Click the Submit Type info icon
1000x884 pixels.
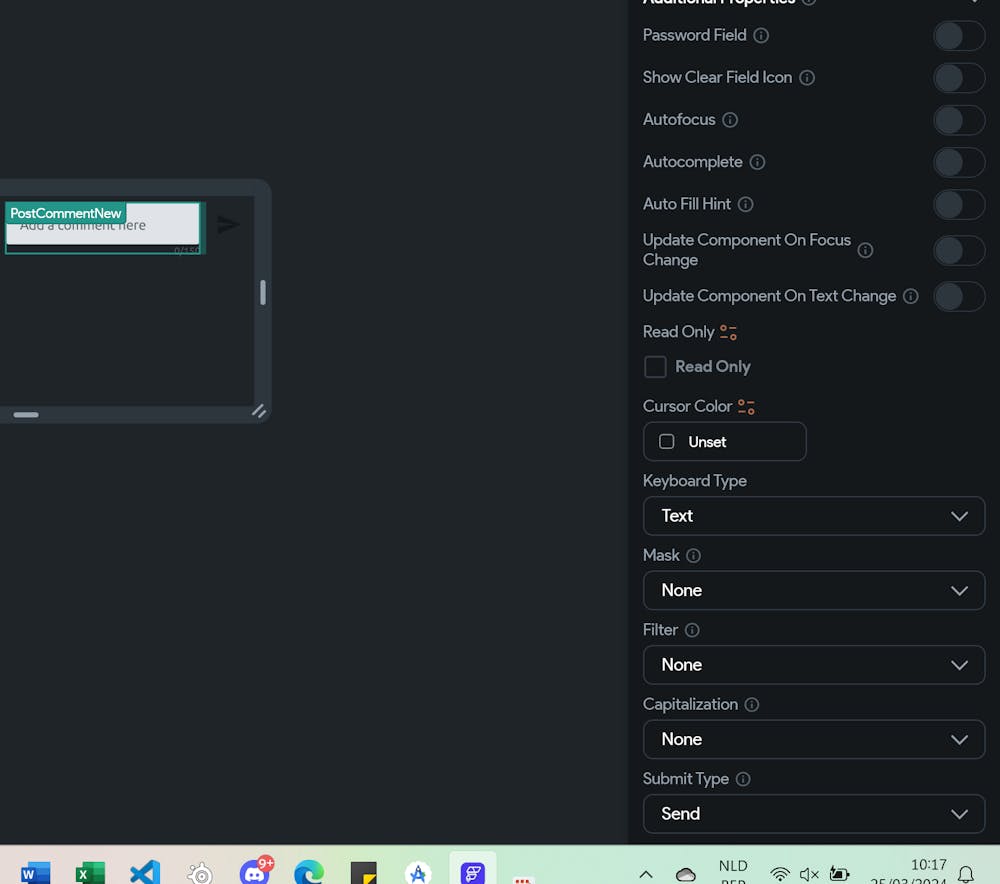click(743, 779)
